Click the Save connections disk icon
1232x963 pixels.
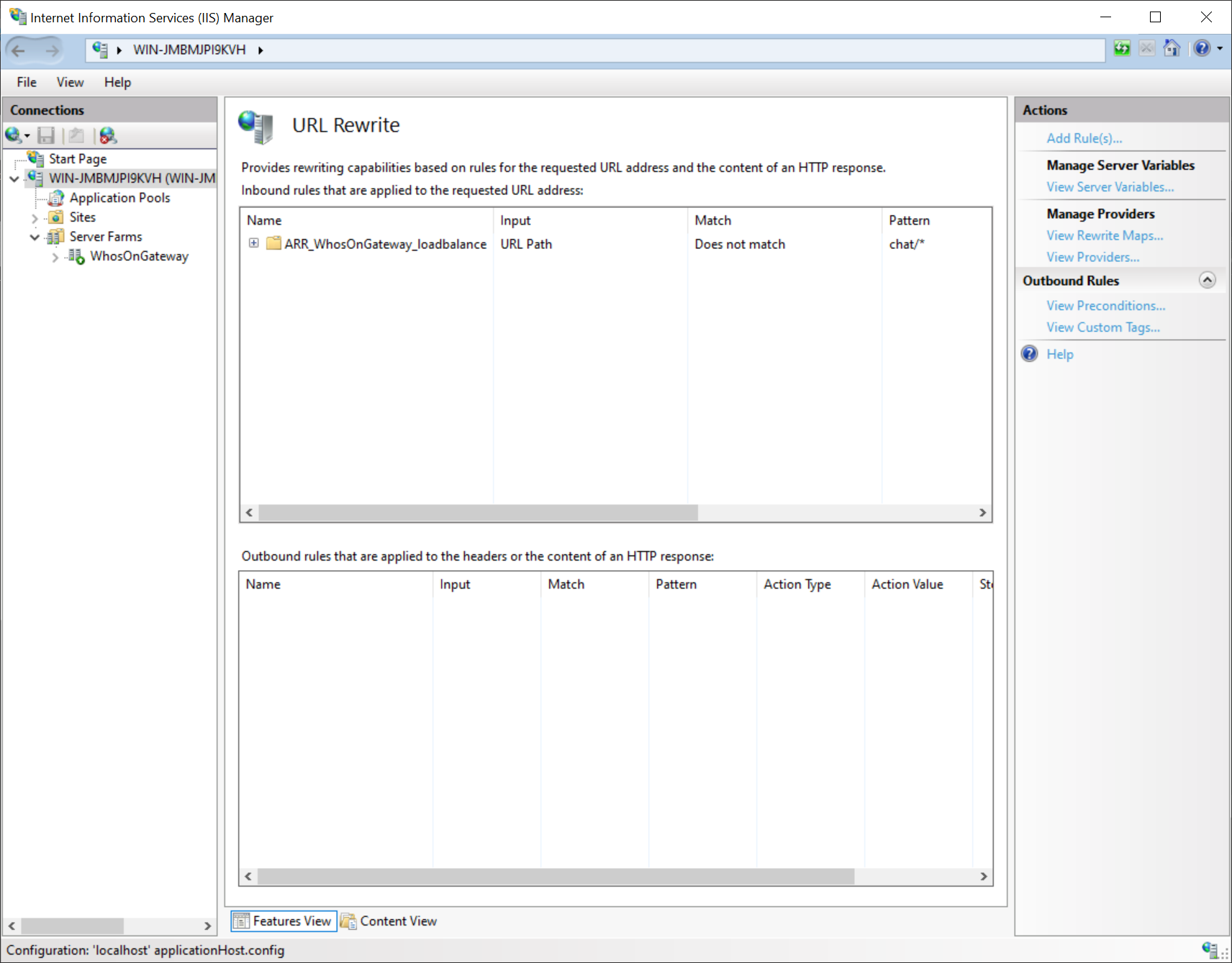point(46,135)
